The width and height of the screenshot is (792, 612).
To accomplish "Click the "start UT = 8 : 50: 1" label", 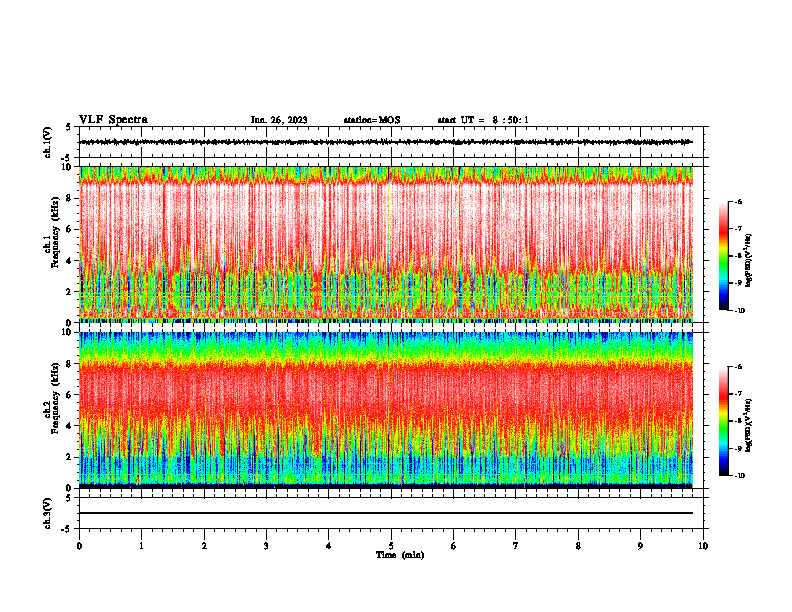I will click(x=483, y=120).
